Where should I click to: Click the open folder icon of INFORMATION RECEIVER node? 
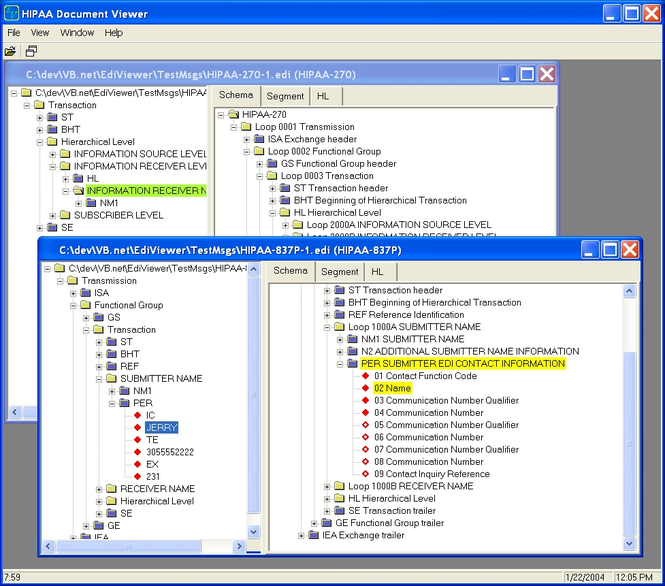point(78,191)
